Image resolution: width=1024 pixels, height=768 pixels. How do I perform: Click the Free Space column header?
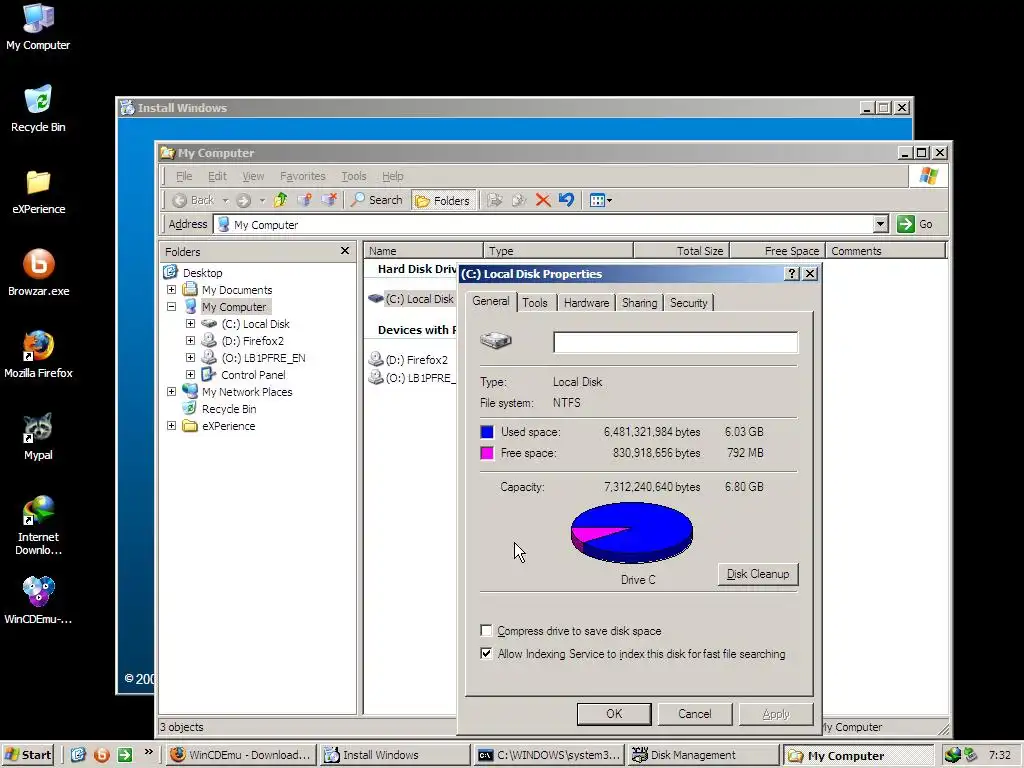coord(777,251)
